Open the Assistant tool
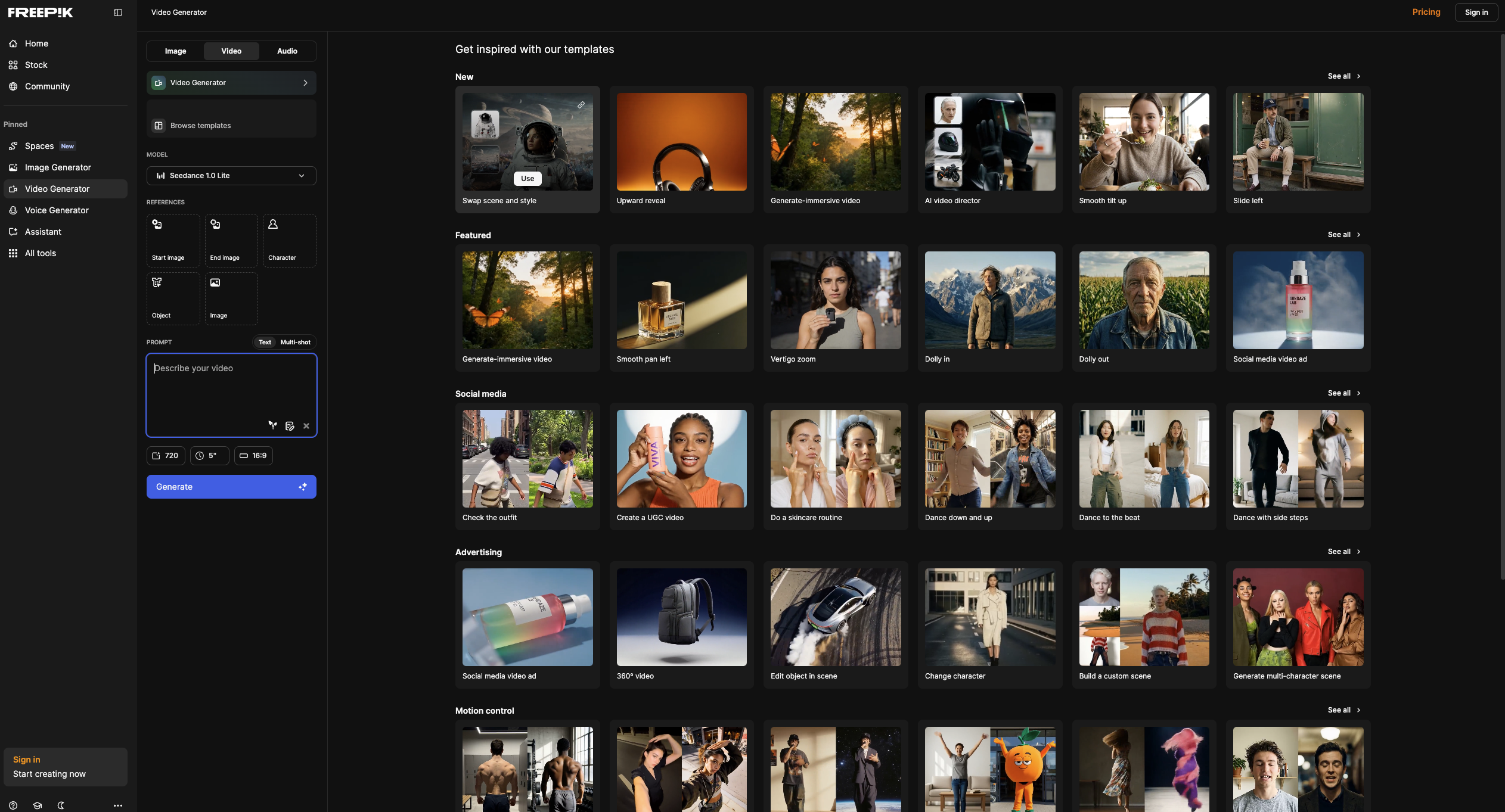1505x812 pixels. click(43, 232)
